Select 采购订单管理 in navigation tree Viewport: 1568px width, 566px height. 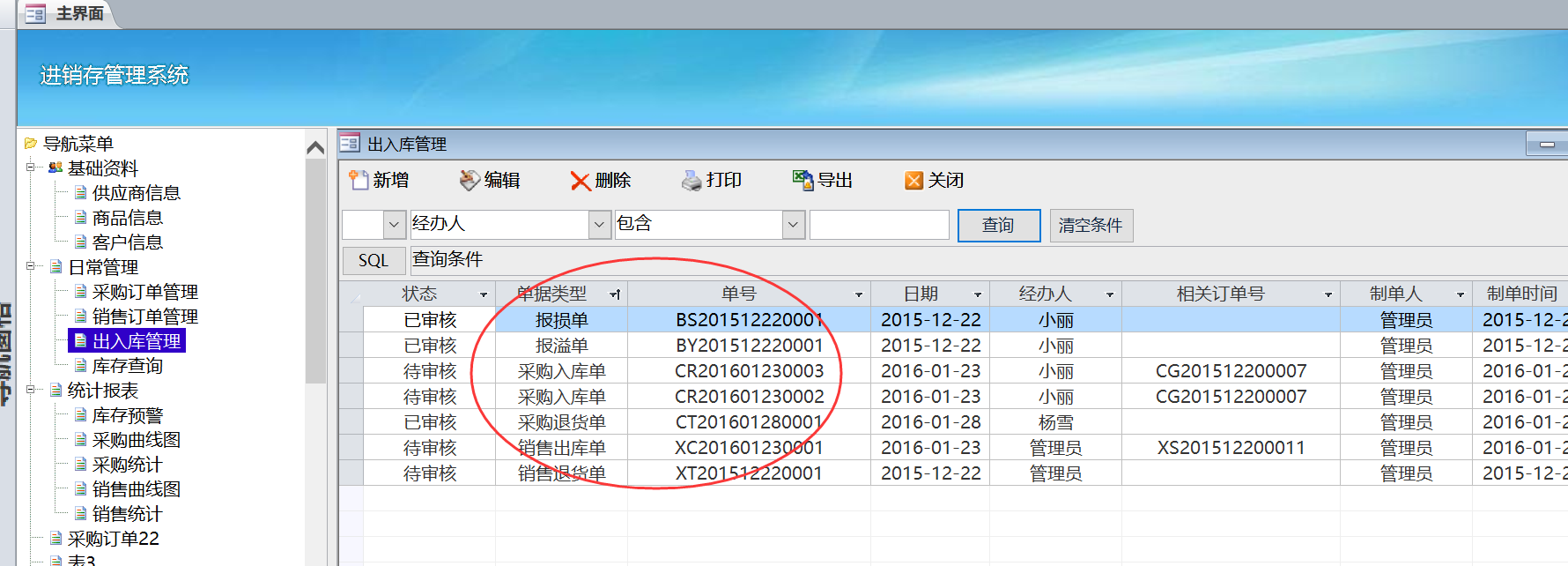[144, 292]
